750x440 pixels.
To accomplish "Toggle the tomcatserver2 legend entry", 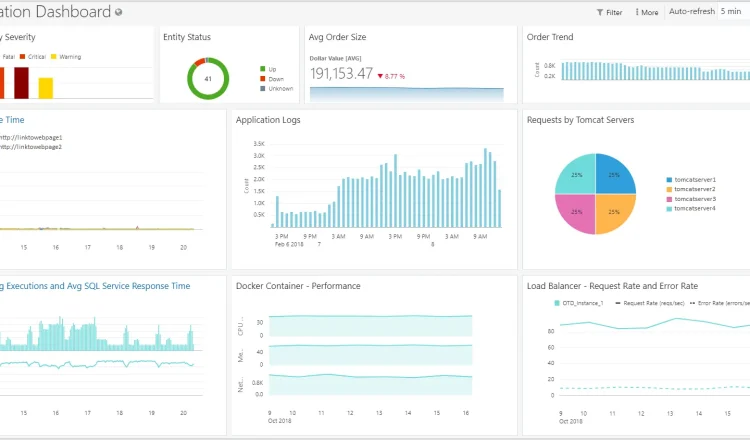I will coord(691,189).
